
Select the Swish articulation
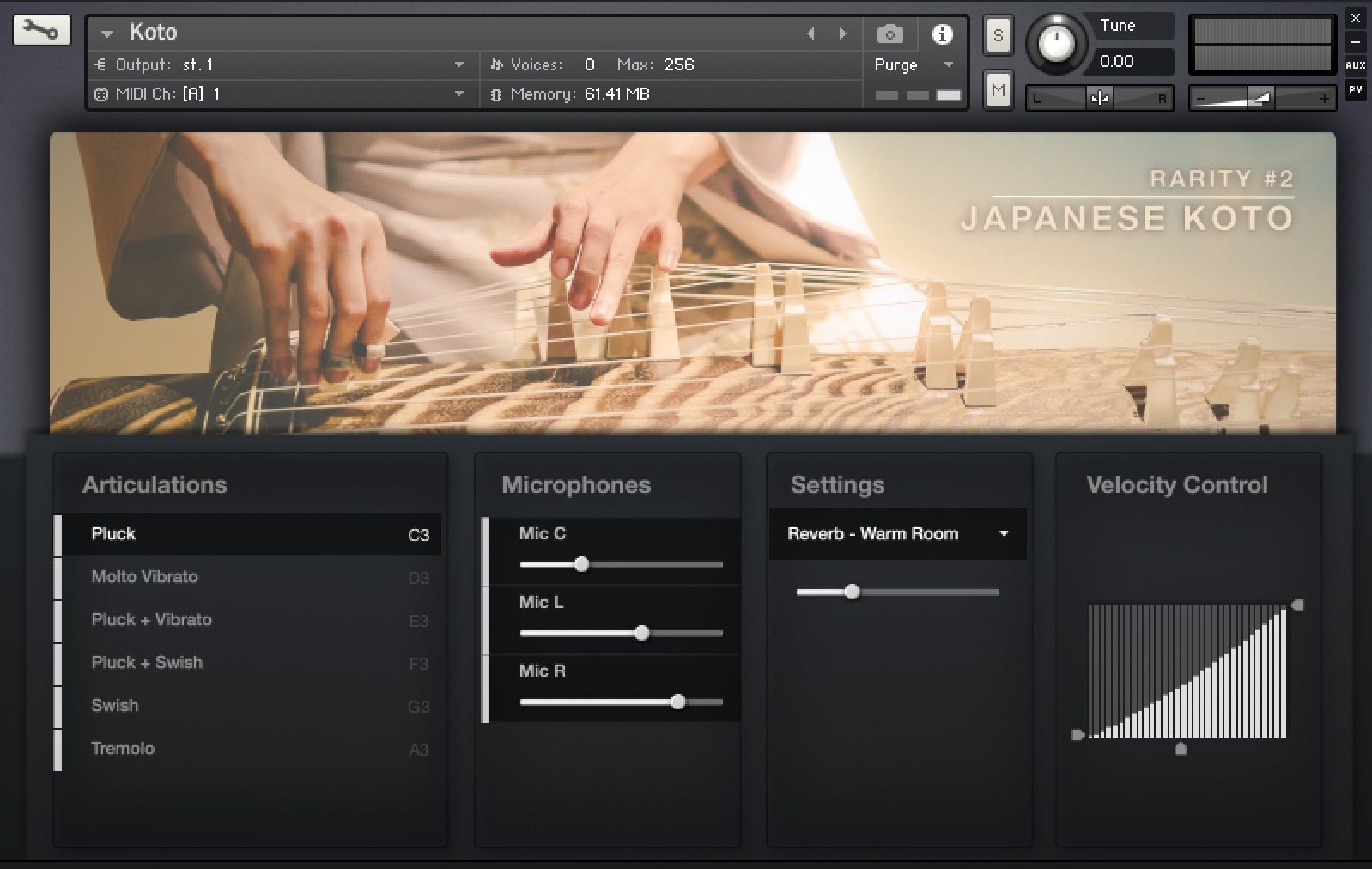(x=115, y=706)
